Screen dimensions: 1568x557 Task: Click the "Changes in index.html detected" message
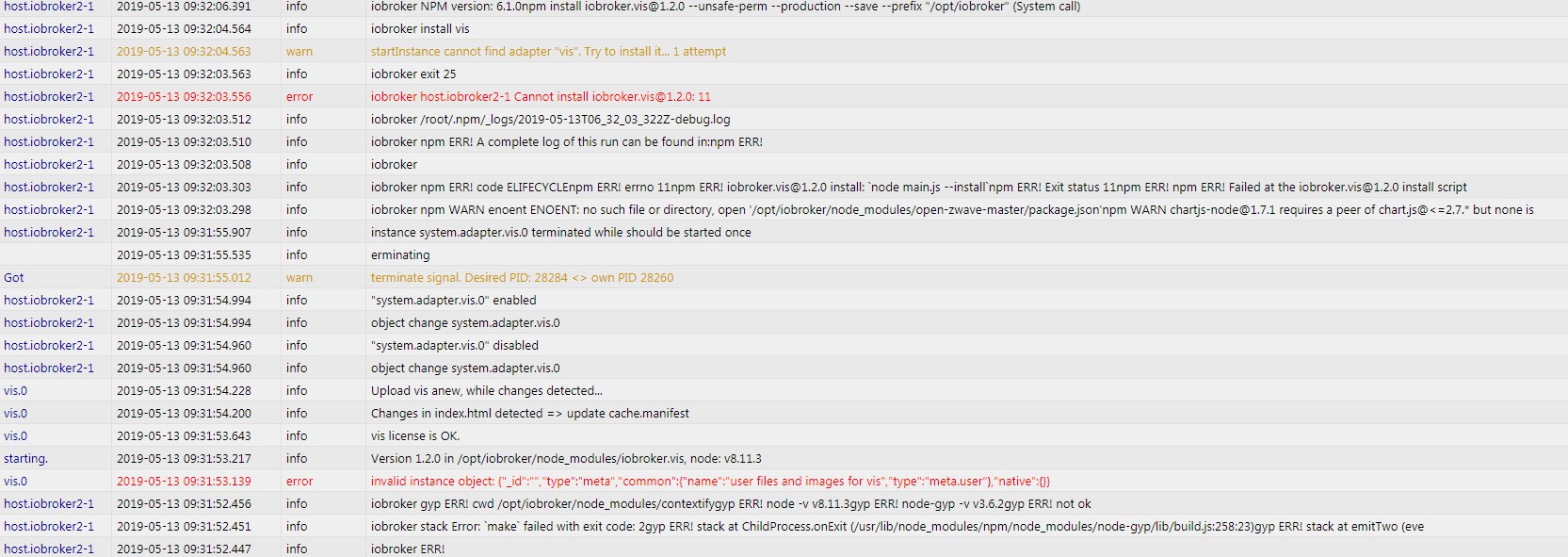coord(529,413)
